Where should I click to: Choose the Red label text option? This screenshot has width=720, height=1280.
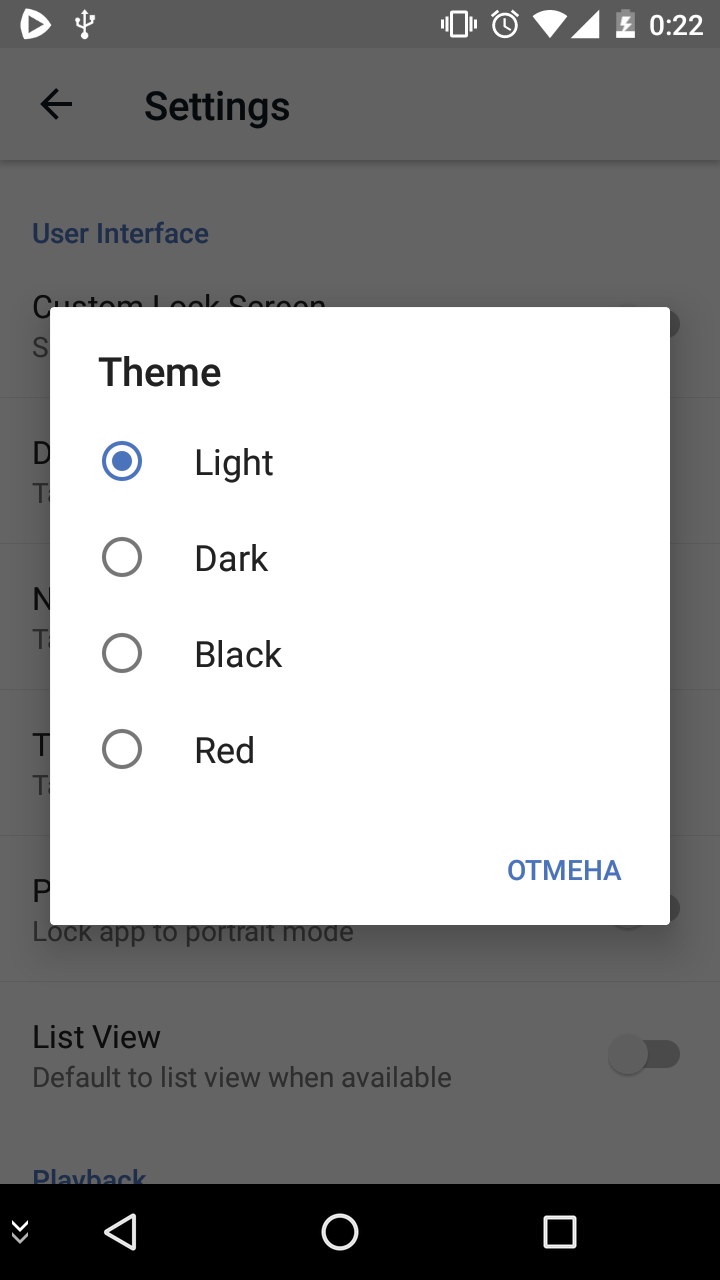[x=225, y=750]
